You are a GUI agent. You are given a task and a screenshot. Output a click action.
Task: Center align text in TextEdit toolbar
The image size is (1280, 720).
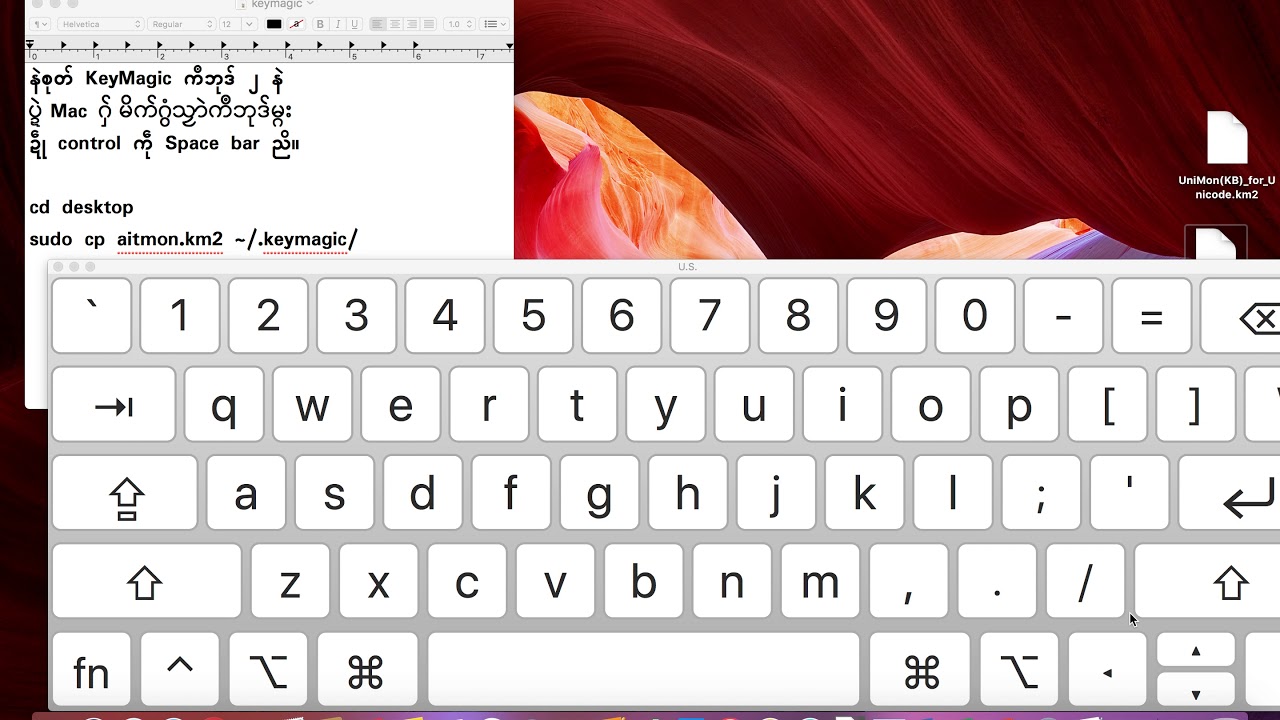[x=394, y=24]
